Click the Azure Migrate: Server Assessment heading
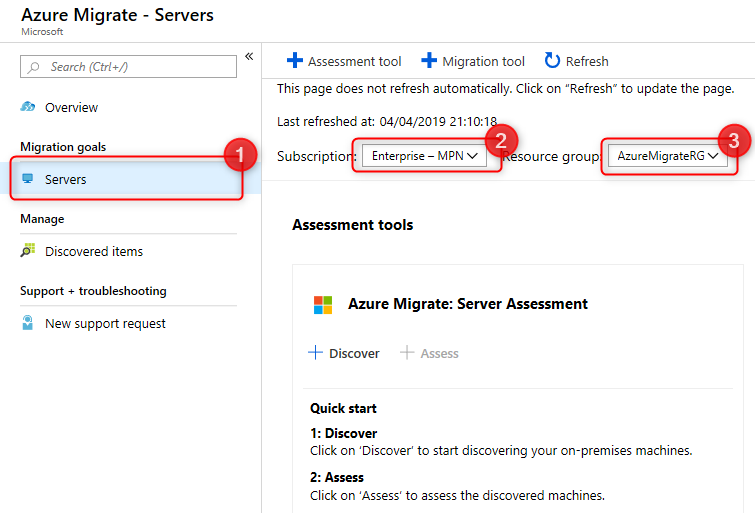Image resolution: width=755 pixels, height=513 pixels. click(468, 304)
